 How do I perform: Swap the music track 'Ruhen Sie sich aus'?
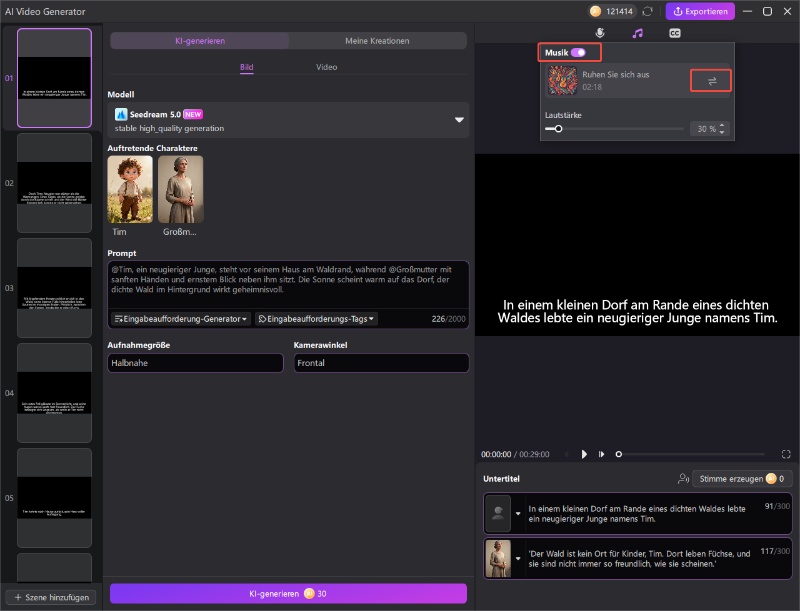point(711,81)
